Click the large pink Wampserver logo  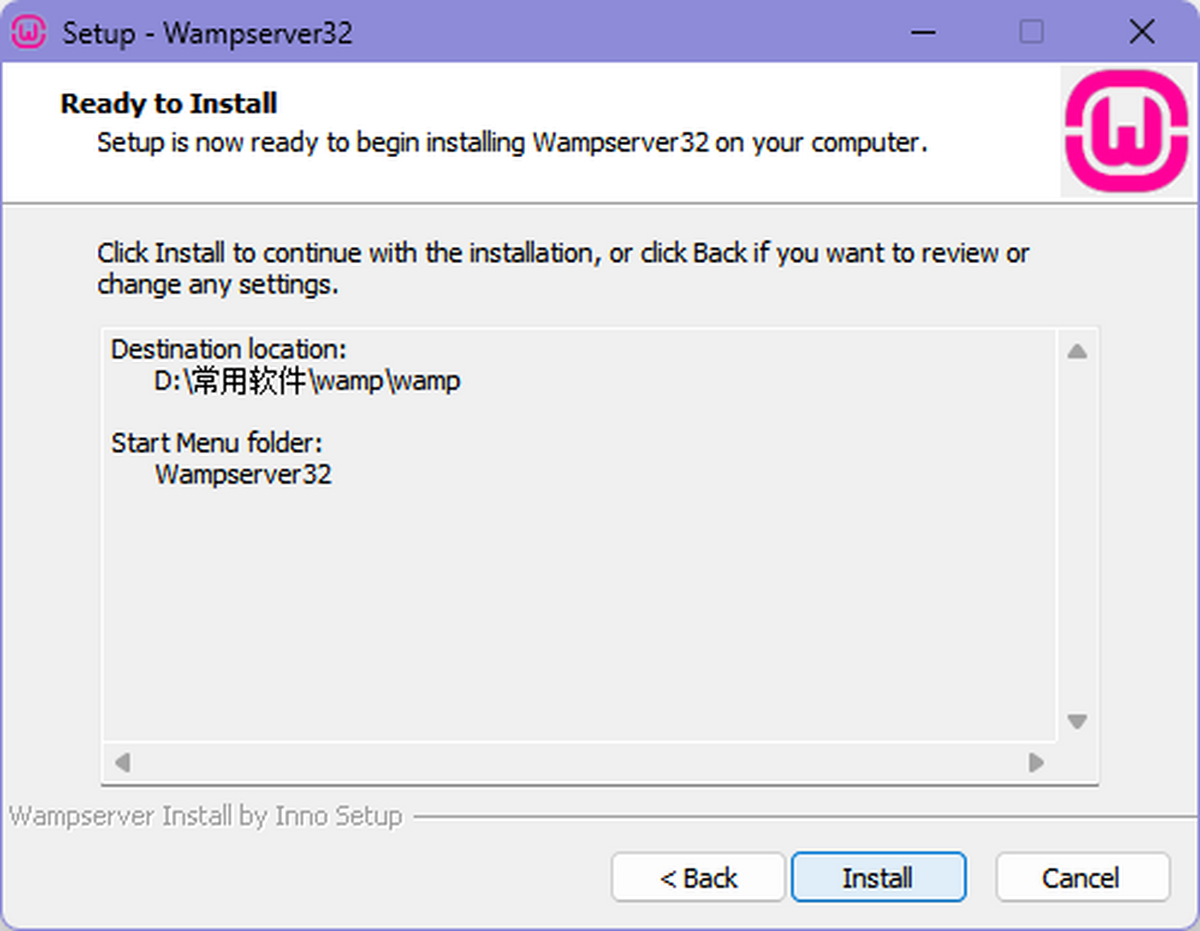point(1126,130)
